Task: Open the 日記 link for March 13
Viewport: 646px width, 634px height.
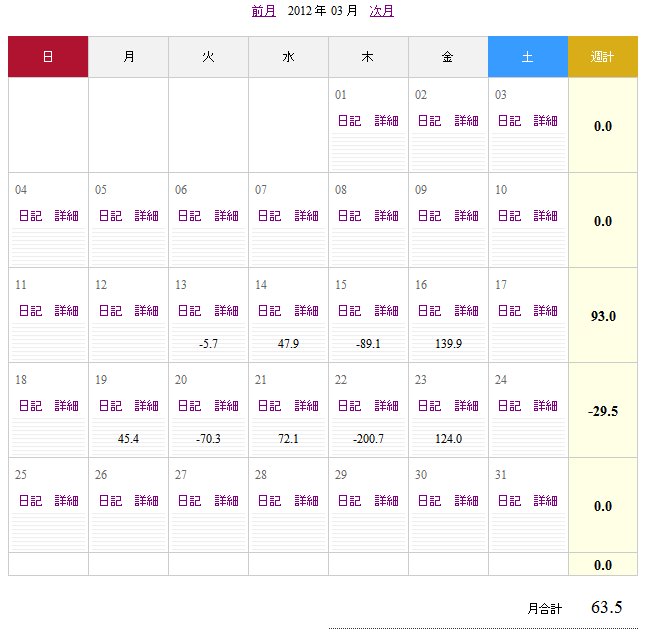Action: [x=190, y=311]
